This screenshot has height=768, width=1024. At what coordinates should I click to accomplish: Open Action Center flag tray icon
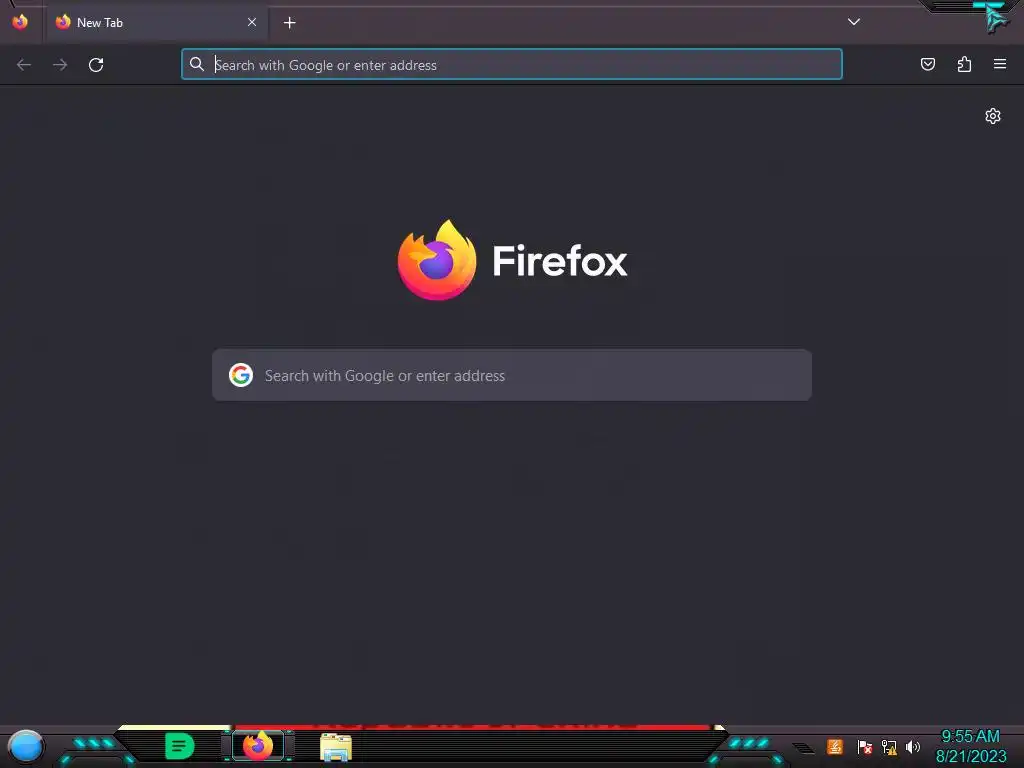click(865, 747)
